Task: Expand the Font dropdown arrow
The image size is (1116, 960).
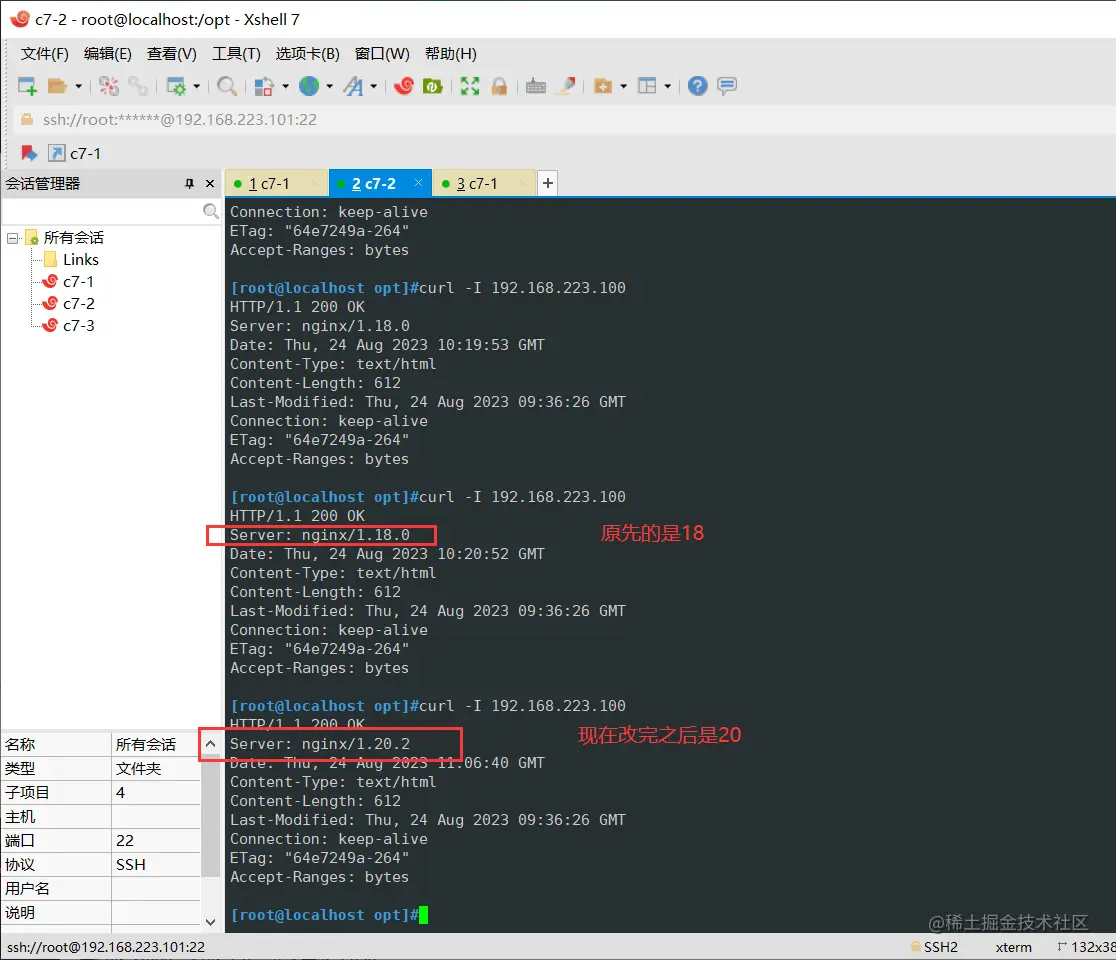Action: pos(374,87)
